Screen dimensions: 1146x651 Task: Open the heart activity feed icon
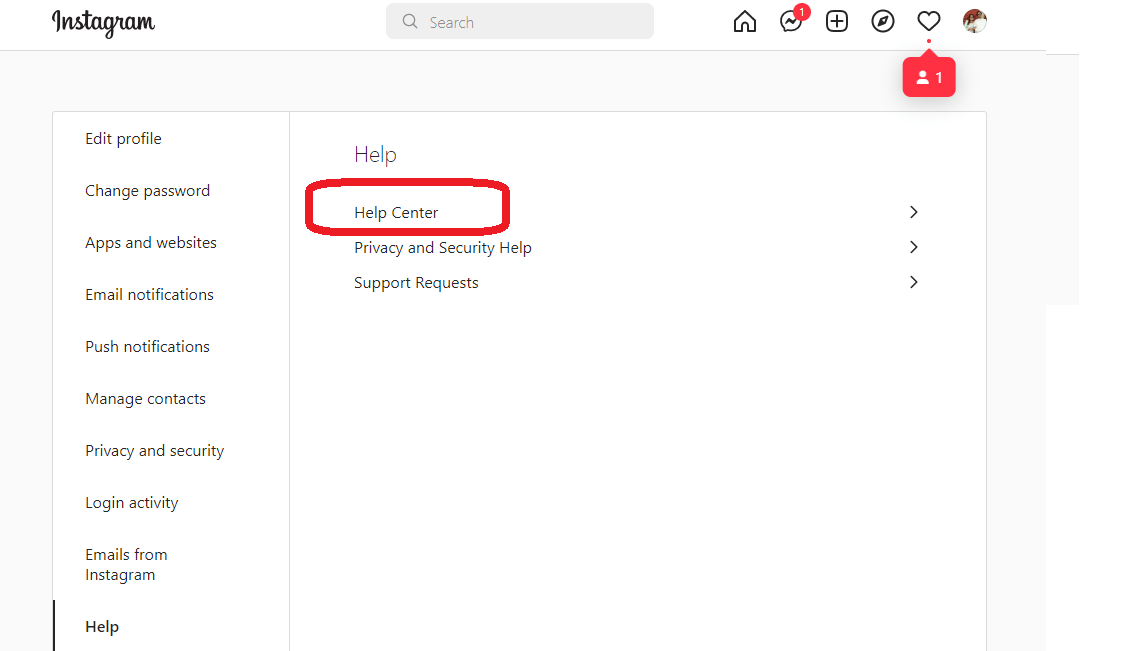[929, 21]
